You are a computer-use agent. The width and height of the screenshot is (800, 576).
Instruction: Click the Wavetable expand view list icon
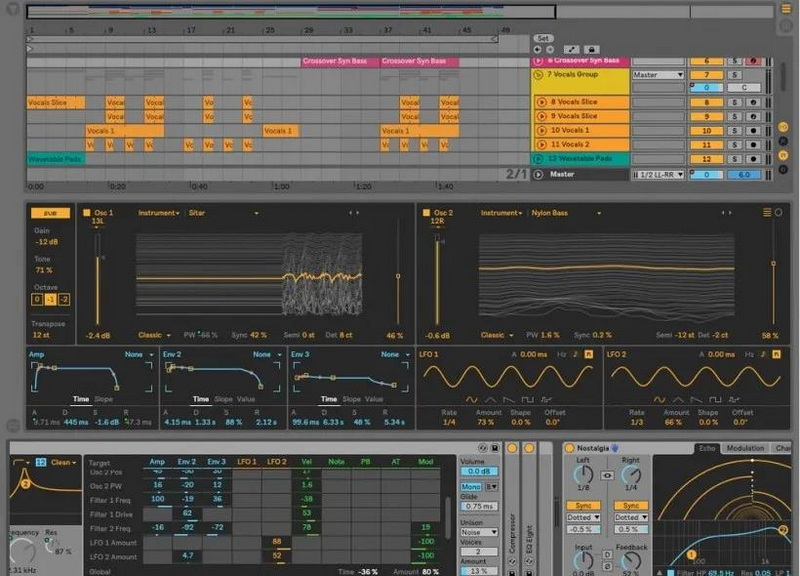pyautogui.click(x=767, y=212)
